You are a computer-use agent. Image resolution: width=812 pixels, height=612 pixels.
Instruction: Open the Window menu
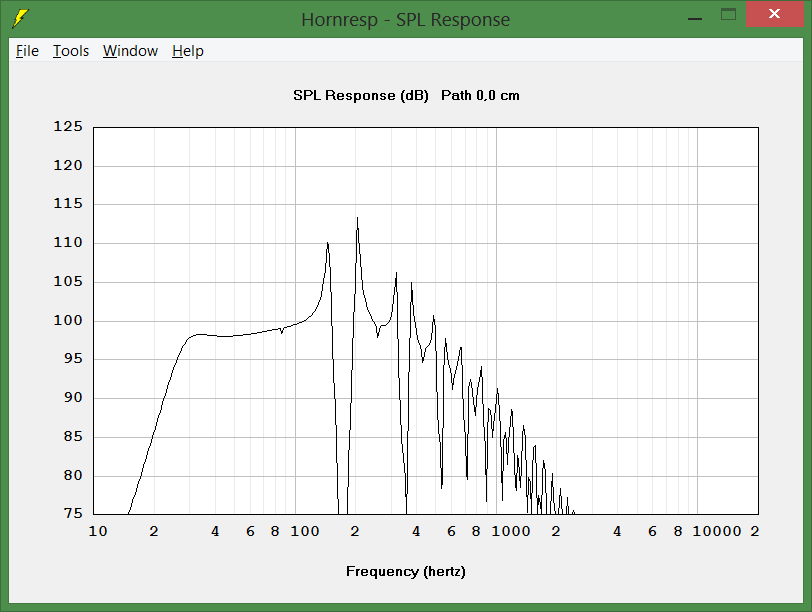tap(130, 51)
